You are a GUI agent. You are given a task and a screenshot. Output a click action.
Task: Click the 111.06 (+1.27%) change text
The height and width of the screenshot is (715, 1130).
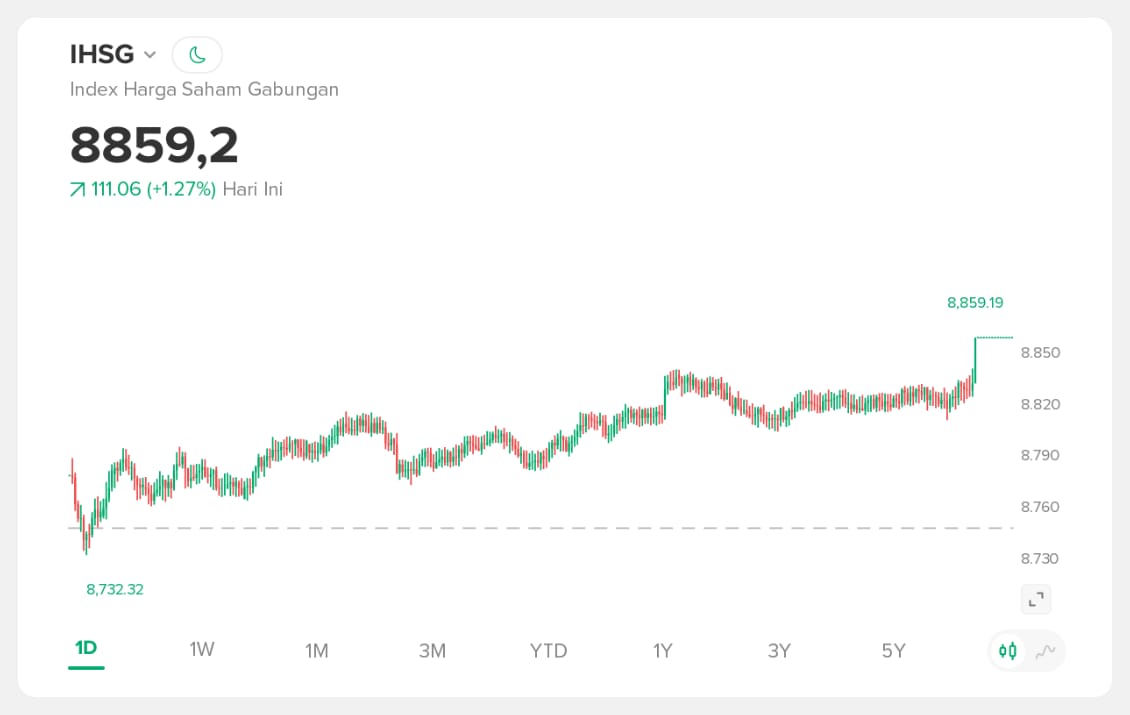coord(154,189)
